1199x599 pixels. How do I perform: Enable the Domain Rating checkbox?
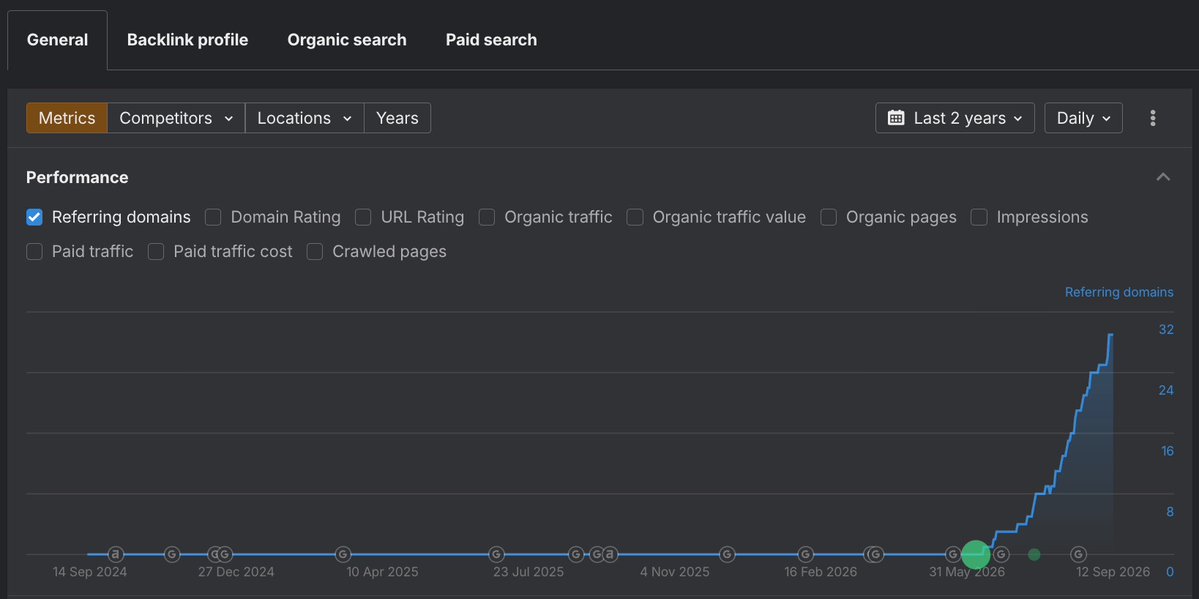click(x=213, y=217)
